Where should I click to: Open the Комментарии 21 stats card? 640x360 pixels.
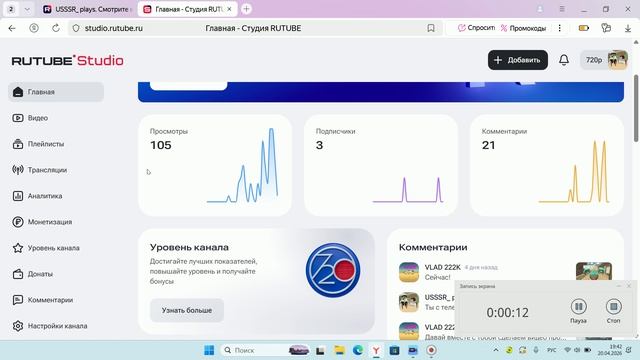pos(547,165)
